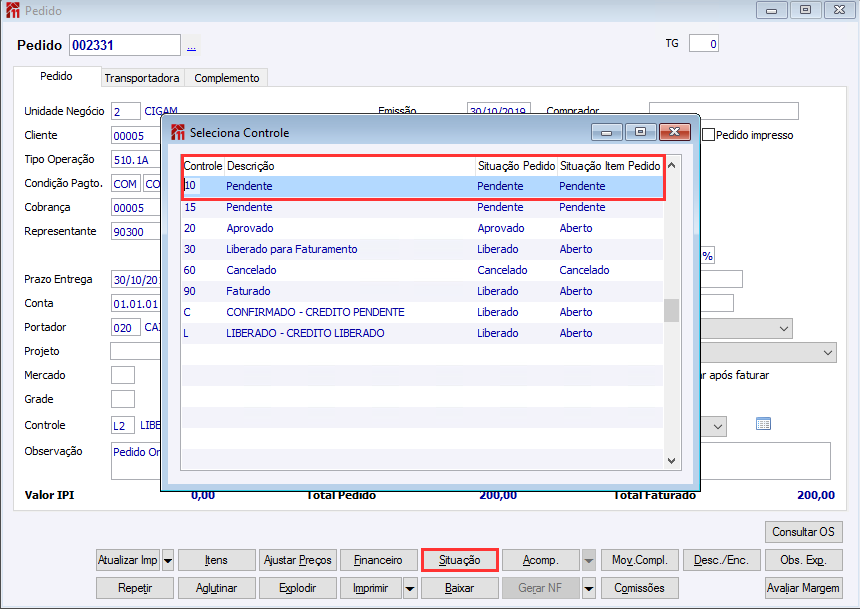Click the control list scrollbar down arrow
860x609 pixels.
coord(672,461)
